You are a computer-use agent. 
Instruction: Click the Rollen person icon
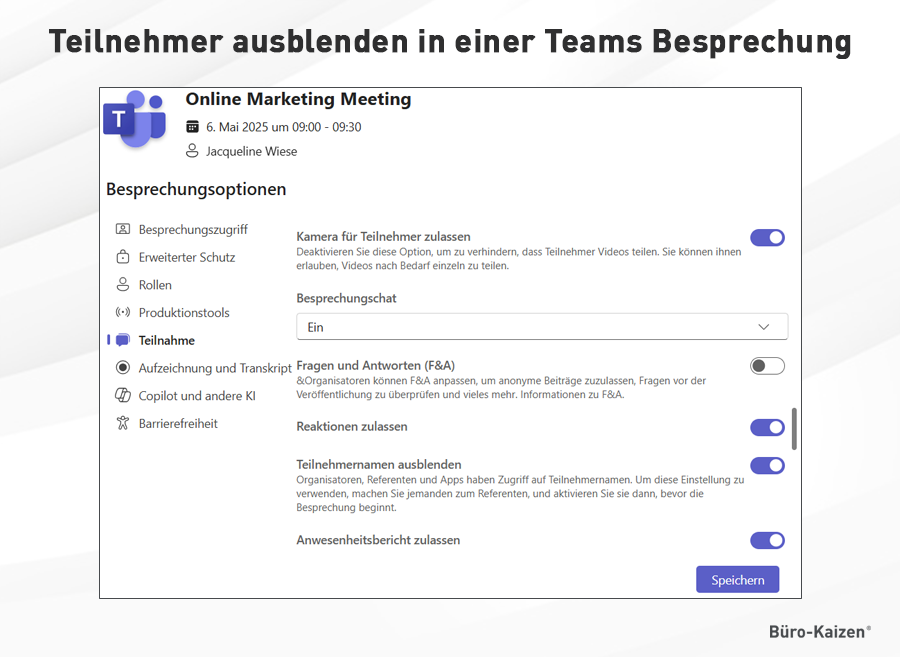[123, 285]
